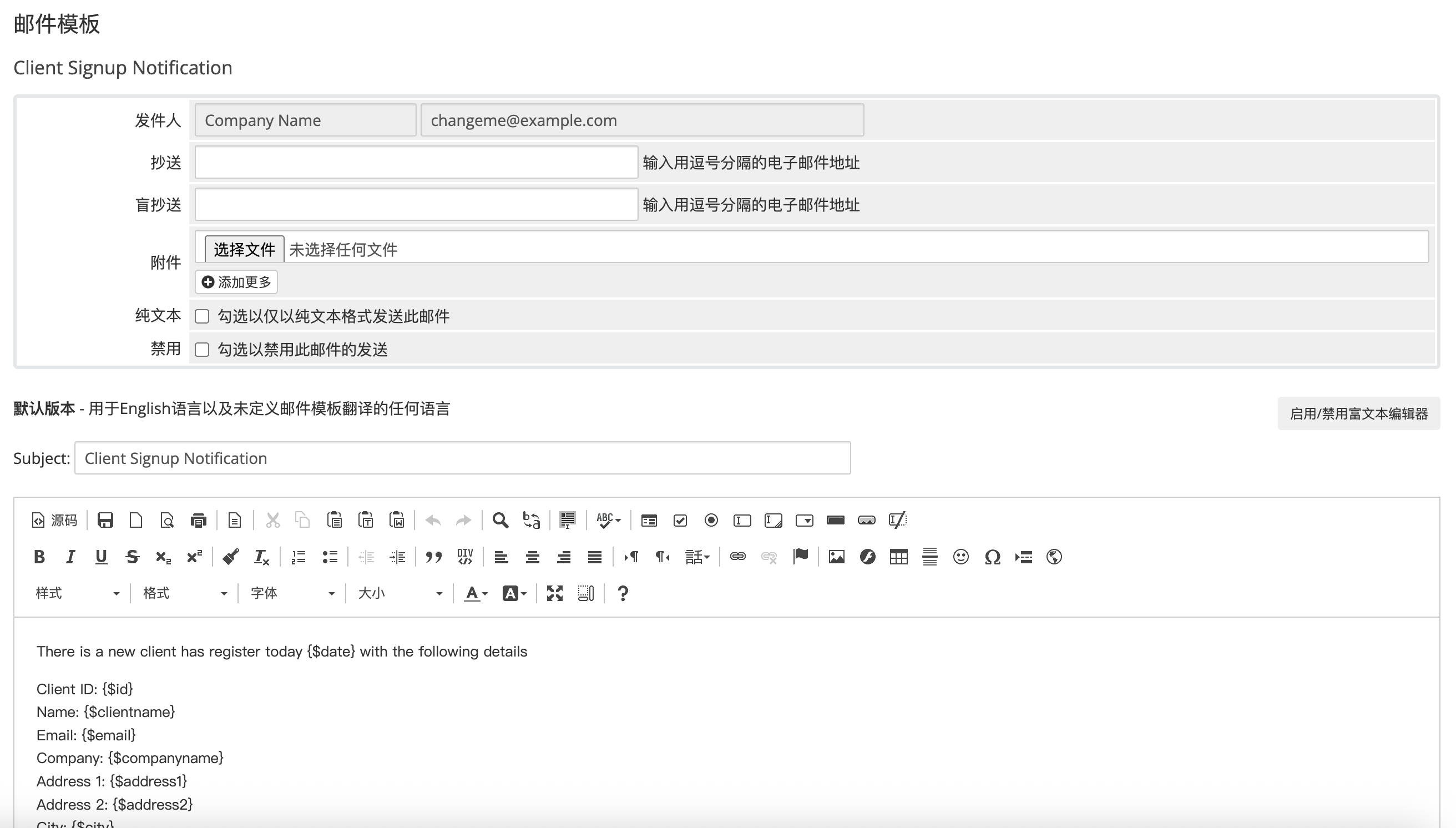Click the 添加更多 add more button
The image size is (1456, 828).
pos(236,282)
